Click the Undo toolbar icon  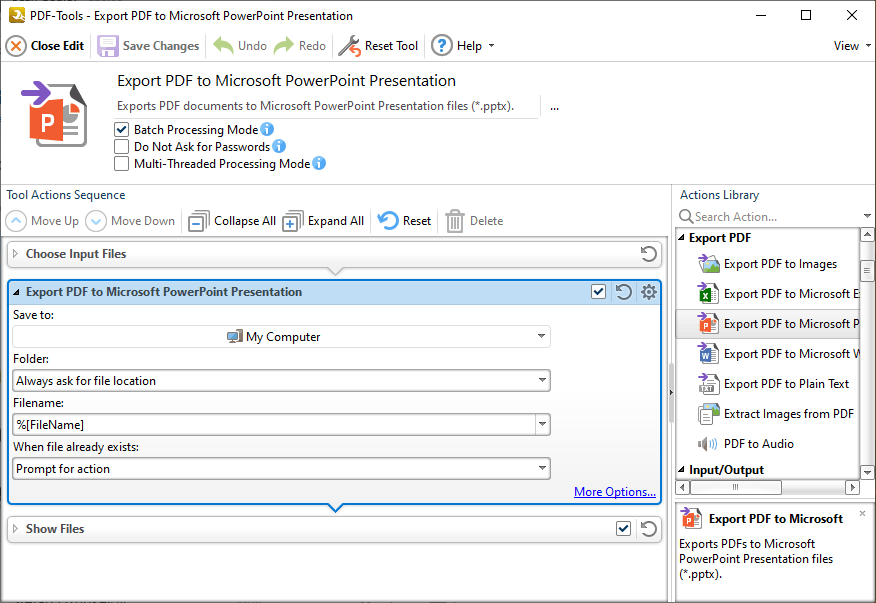[x=239, y=45]
